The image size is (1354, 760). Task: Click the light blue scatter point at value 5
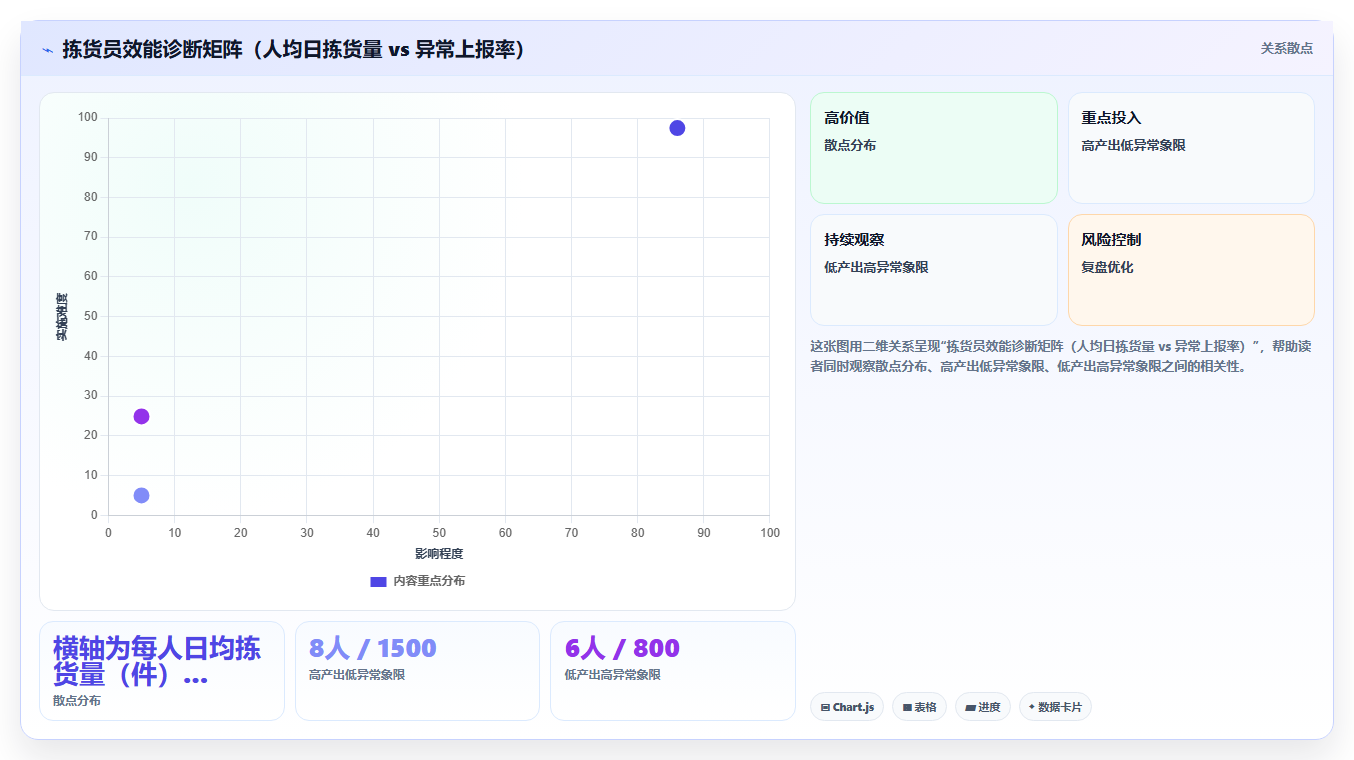pos(141,495)
